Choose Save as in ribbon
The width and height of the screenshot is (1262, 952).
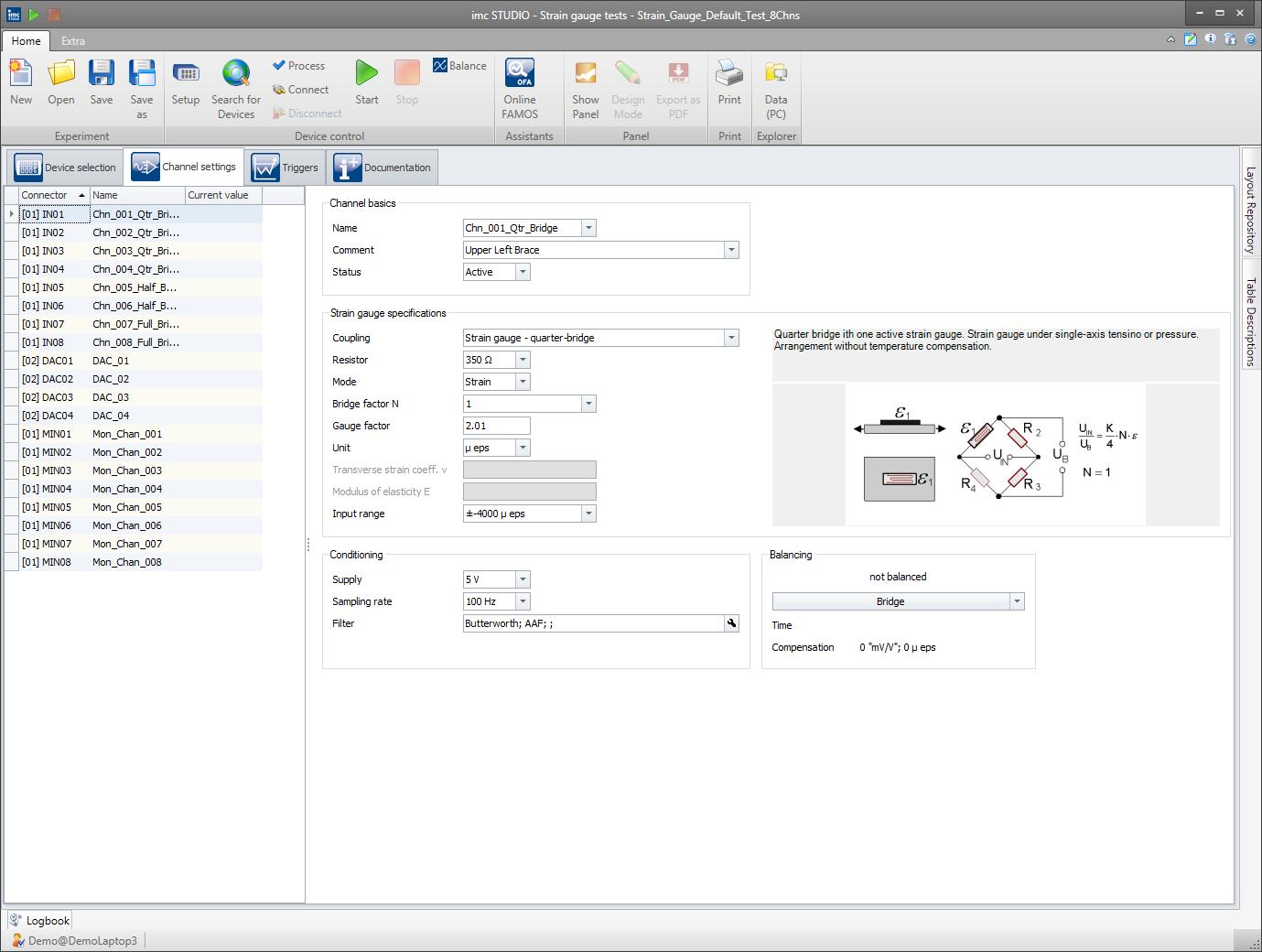pyautogui.click(x=142, y=89)
